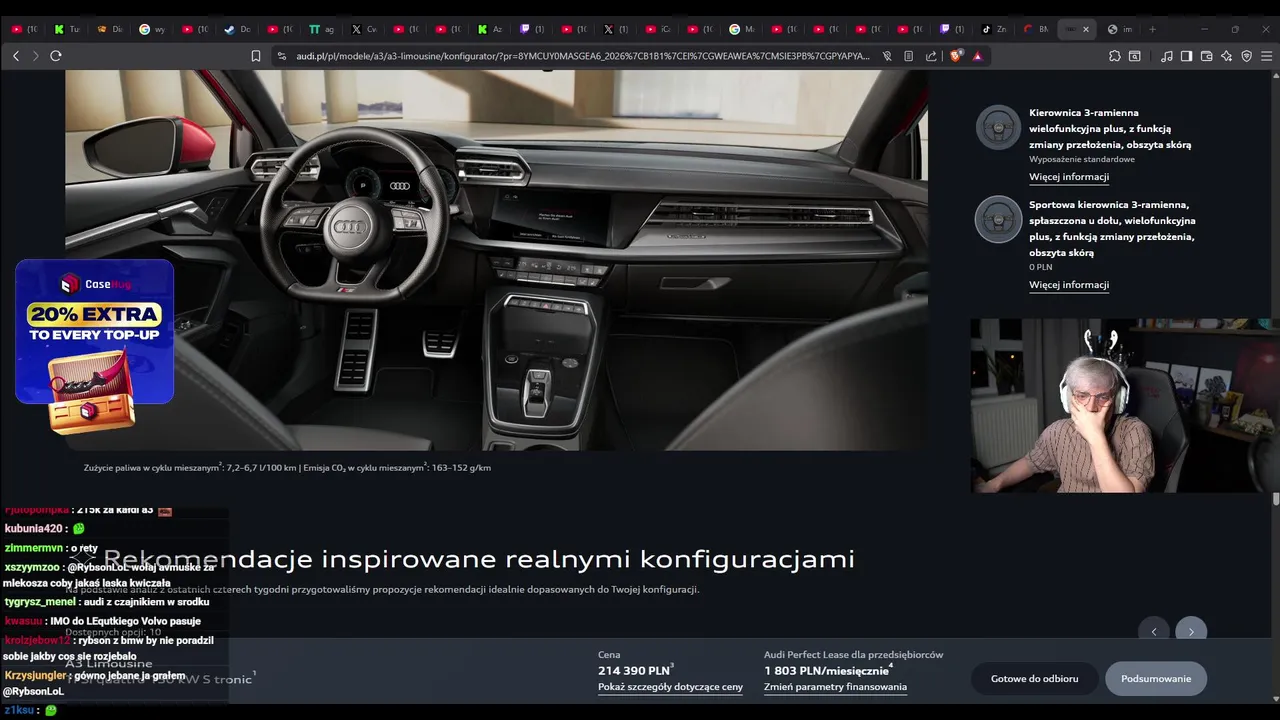Image resolution: width=1280 pixels, height=720 pixels.
Task: Click chat username kubunia420
Action: coord(34,528)
